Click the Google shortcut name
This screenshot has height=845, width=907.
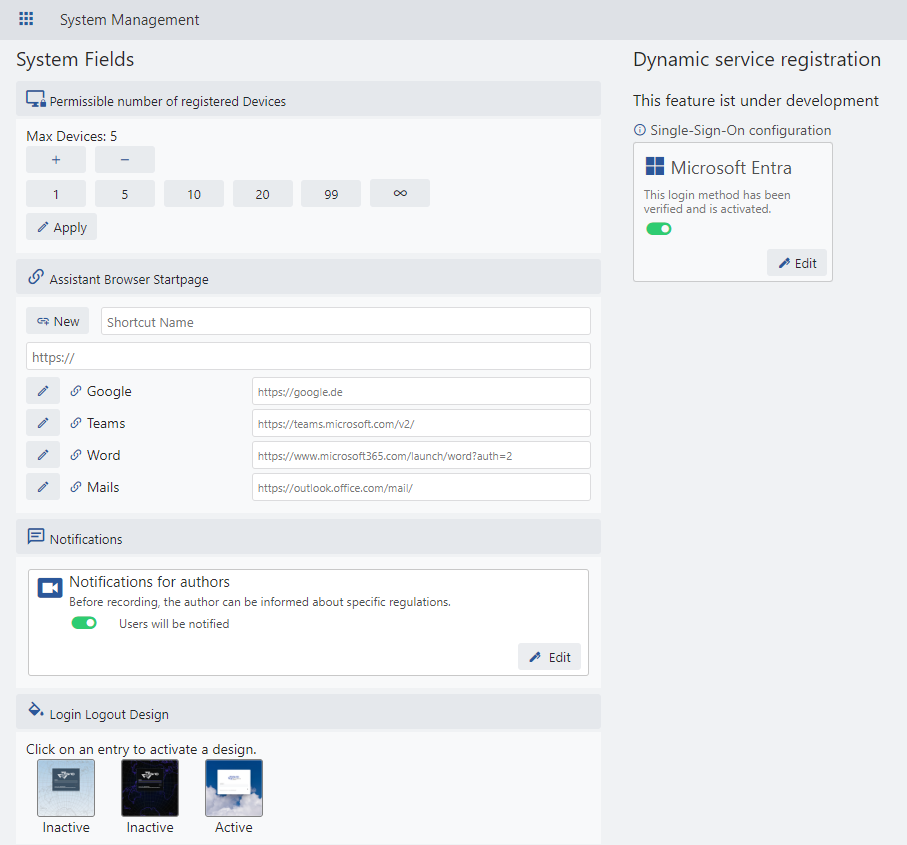click(x=109, y=392)
